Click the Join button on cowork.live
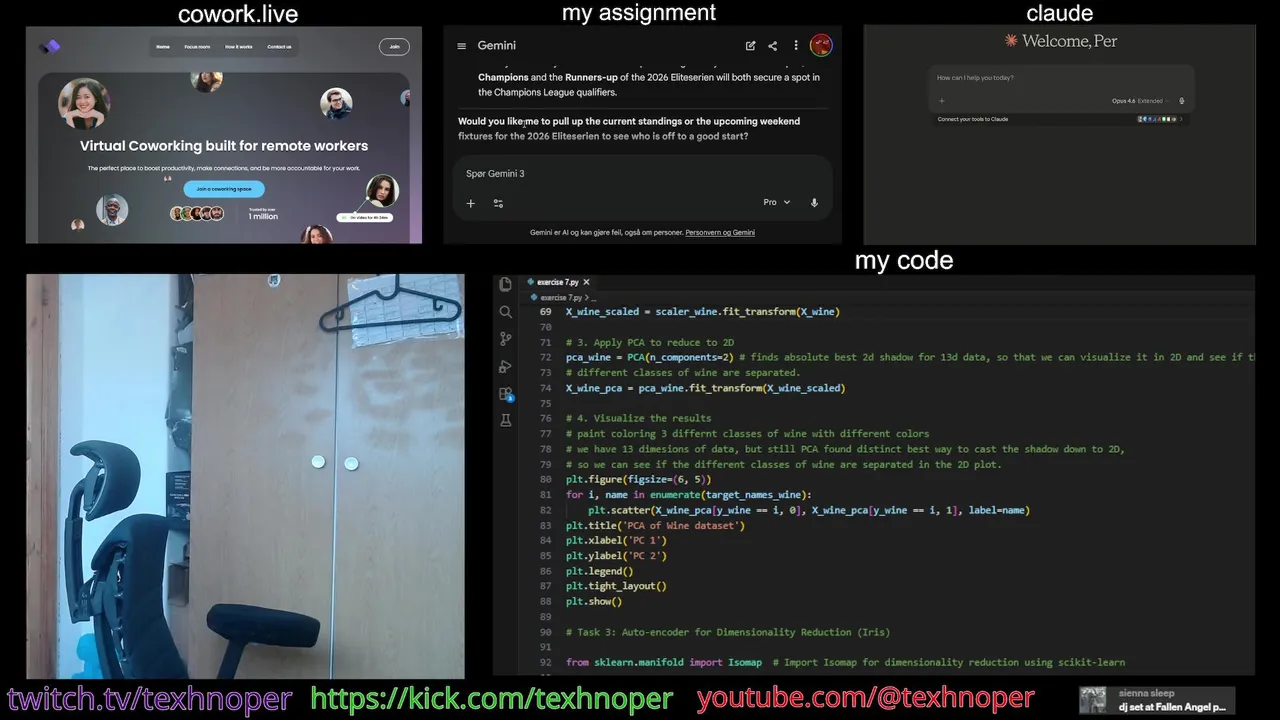1280x720 pixels. pyautogui.click(x=394, y=46)
